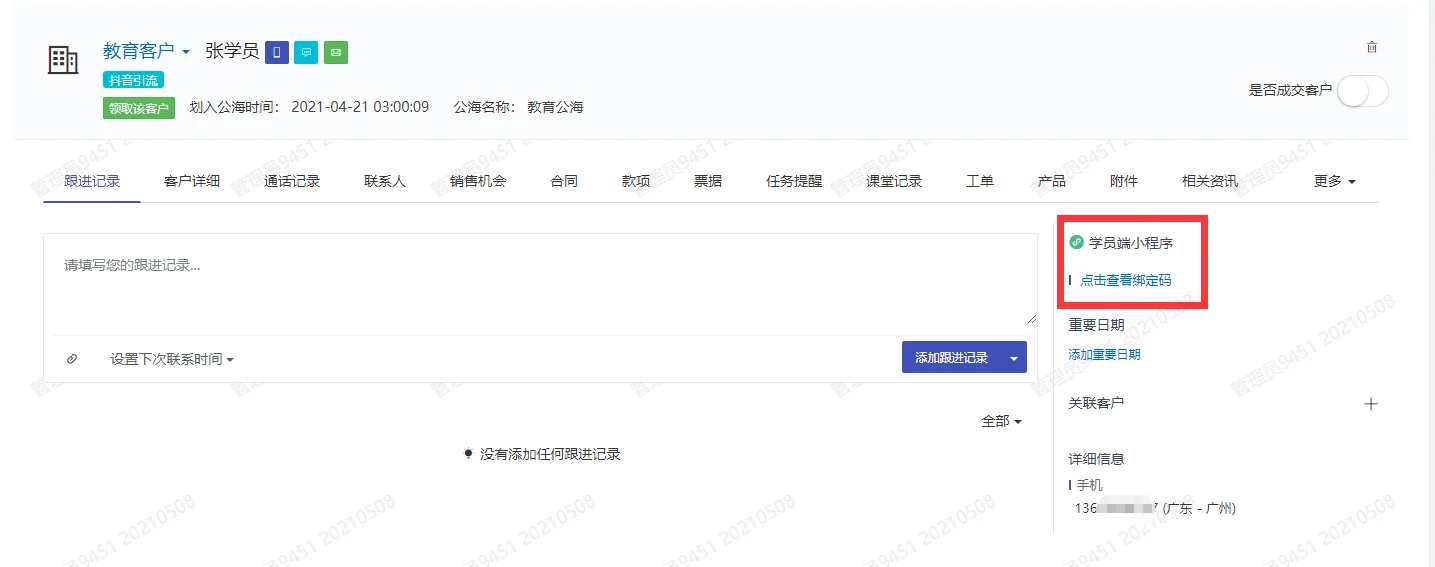Image resolution: width=1435 pixels, height=567 pixels.
Task: Switch to the 跟进记录 tab
Action: click(92, 181)
